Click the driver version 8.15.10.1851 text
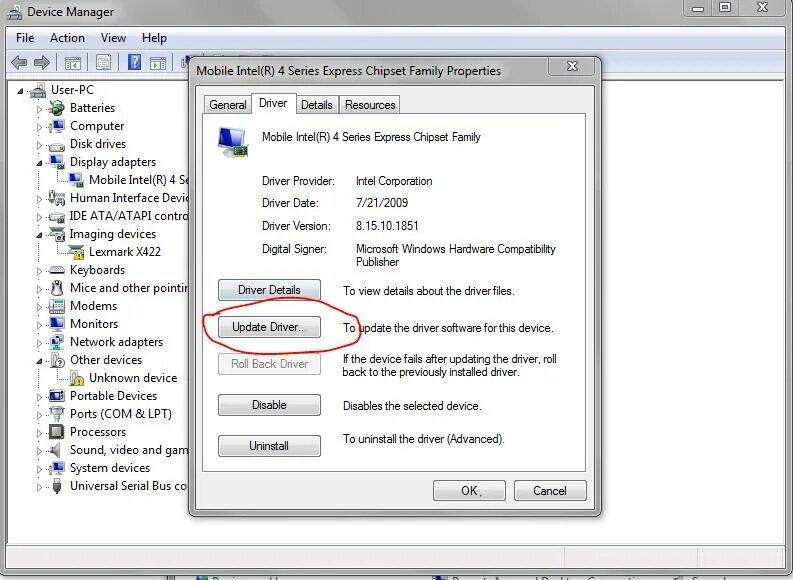This screenshot has width=793, height=580. 387,226
